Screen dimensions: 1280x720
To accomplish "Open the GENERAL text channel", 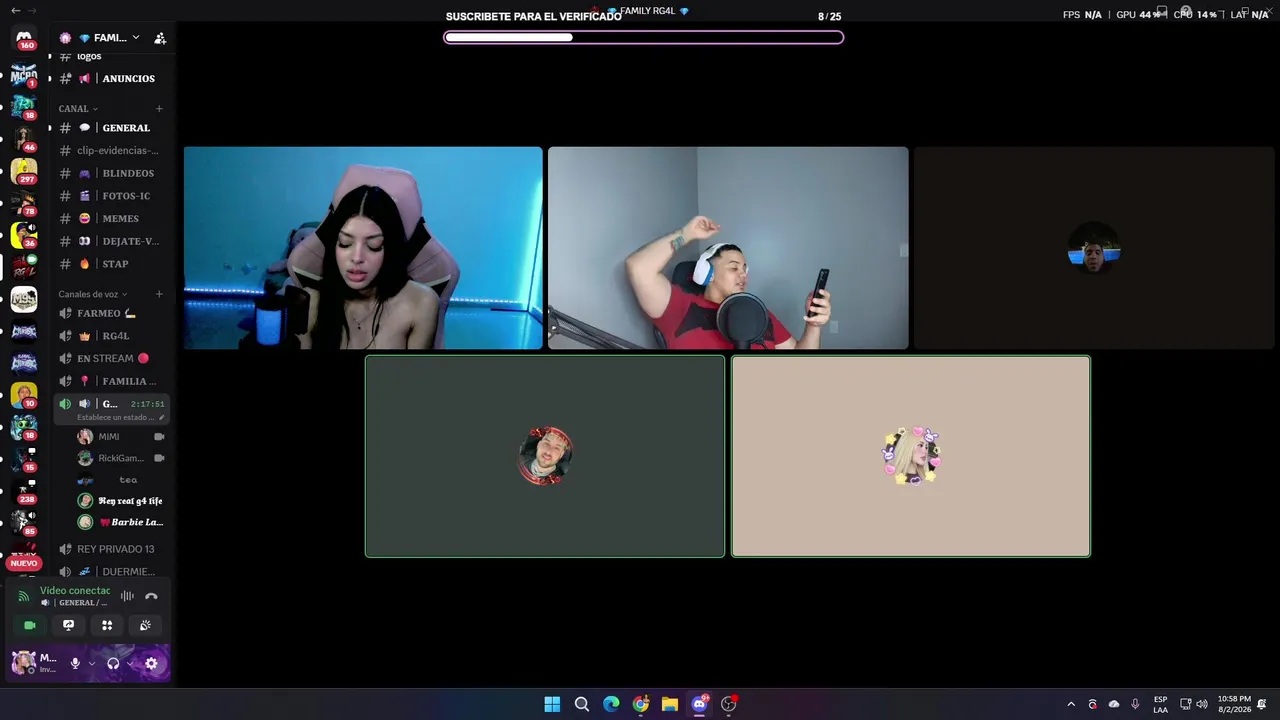I will [111, 128].
